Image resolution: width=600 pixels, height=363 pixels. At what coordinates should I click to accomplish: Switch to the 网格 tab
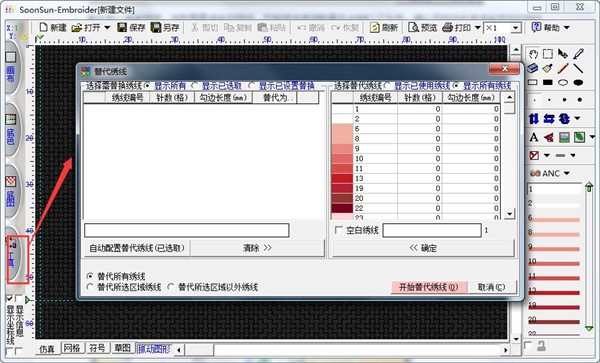click(x=72, y=348)
